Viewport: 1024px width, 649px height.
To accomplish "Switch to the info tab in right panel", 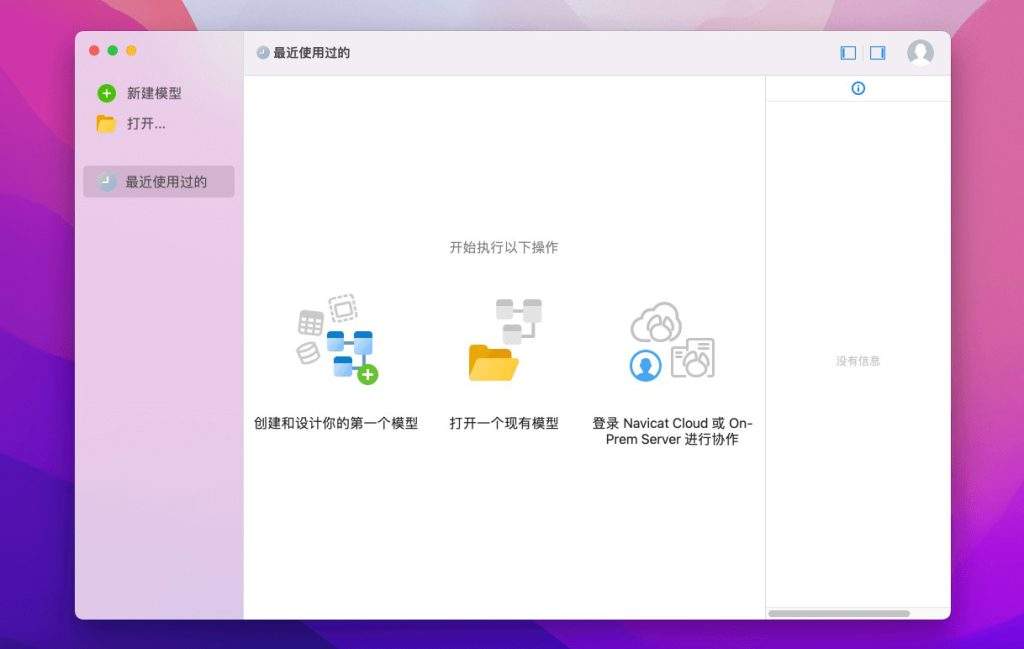I will (858, 88).
